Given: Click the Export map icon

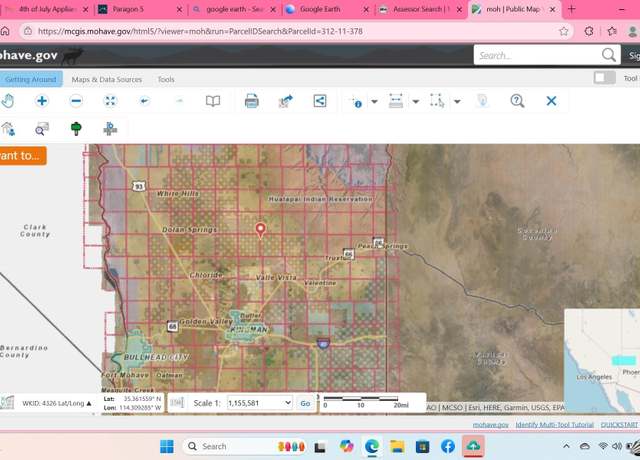Looking at the screenshot, I should click(x=286, y=101).
